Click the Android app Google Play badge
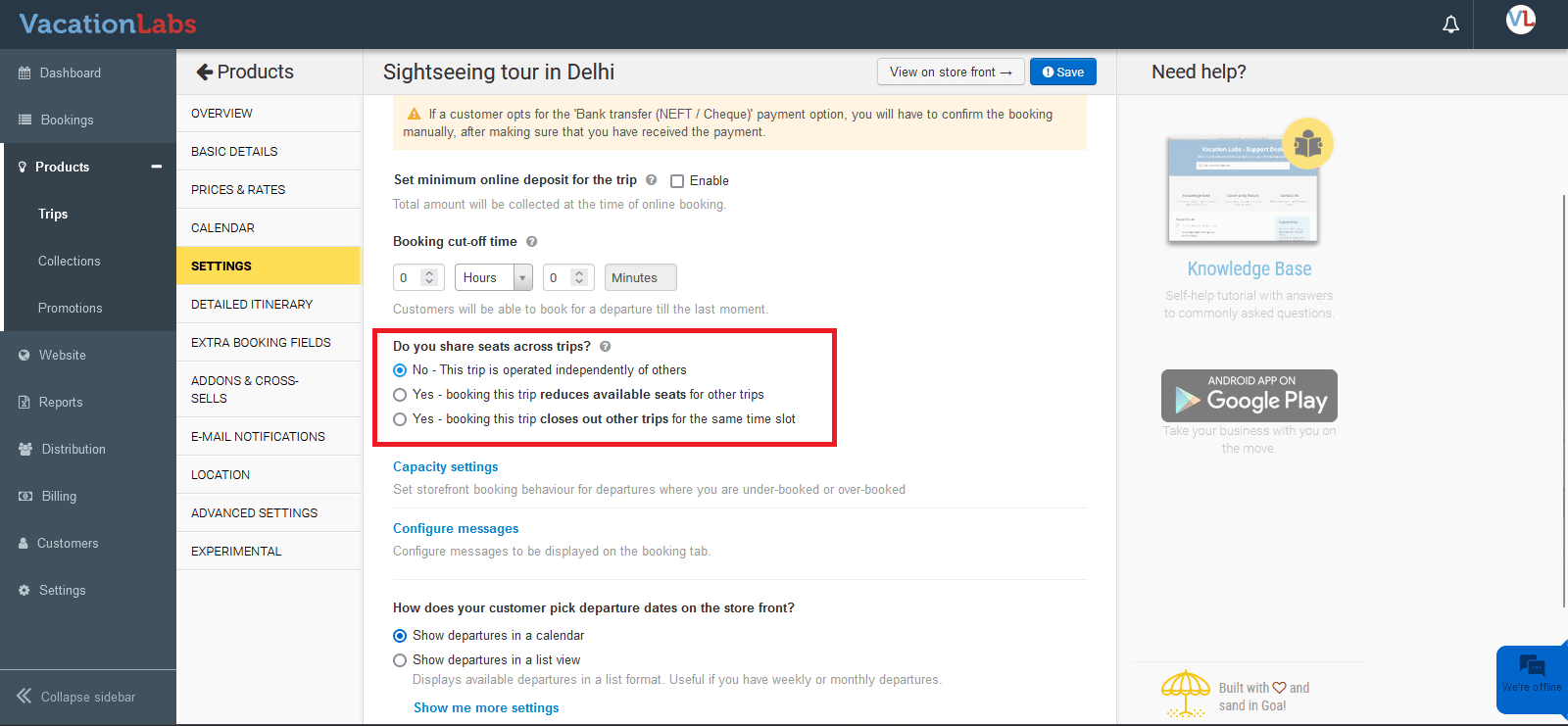This screenshot has width=1568, height=726. pyautogui.click(x=1249, y=396)
